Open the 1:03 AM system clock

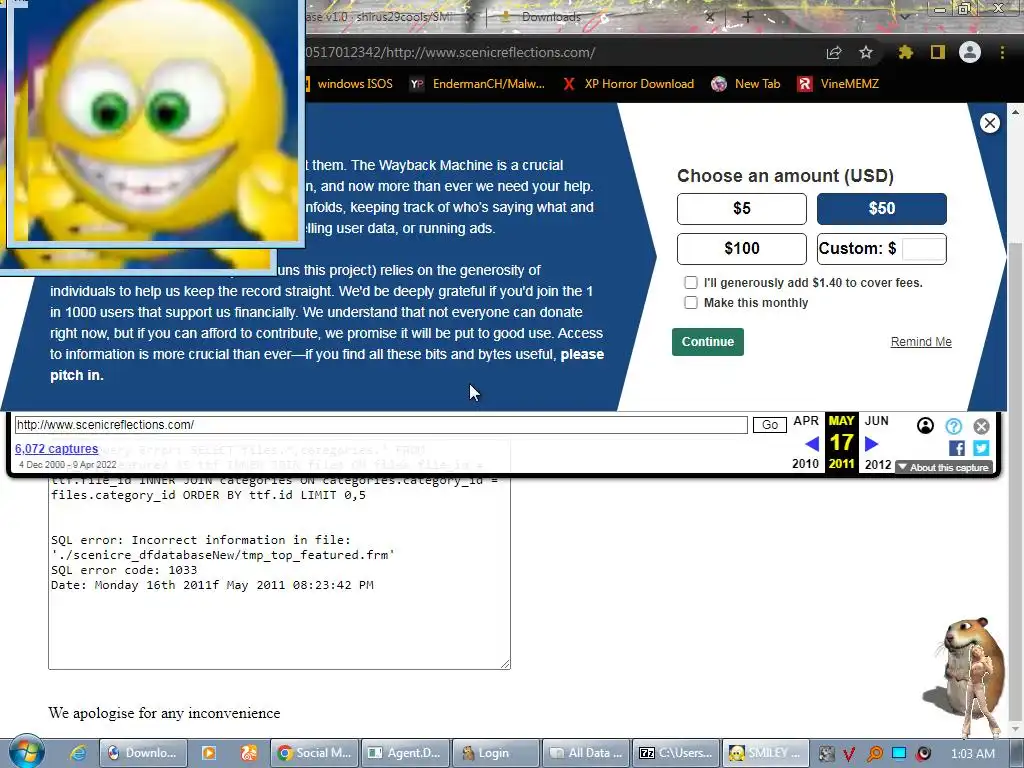pyautogui.click(x=973, y=754)
